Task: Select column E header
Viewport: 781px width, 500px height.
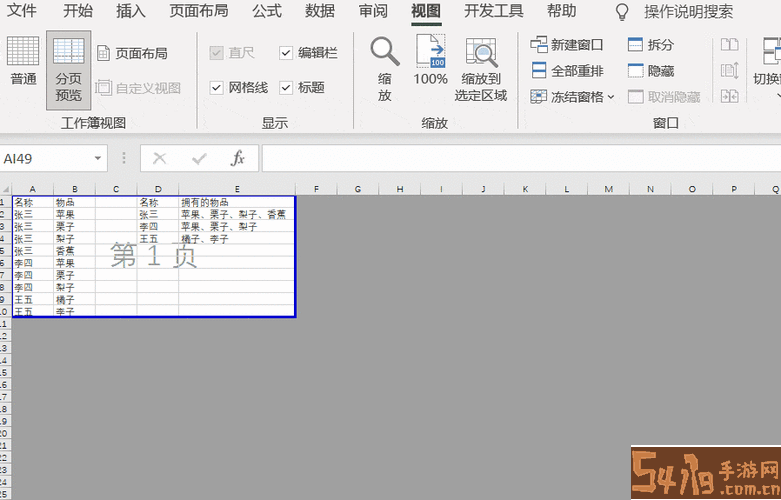Action: (x=237, y=189)
